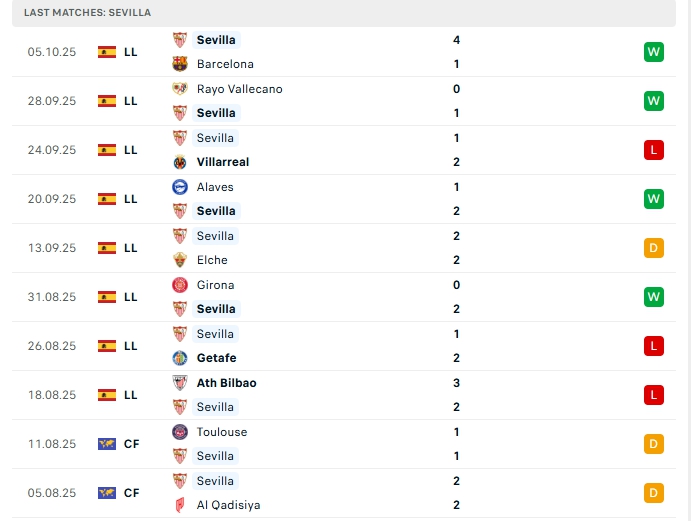Click the Toulouse club crest icon

point(180,432)
